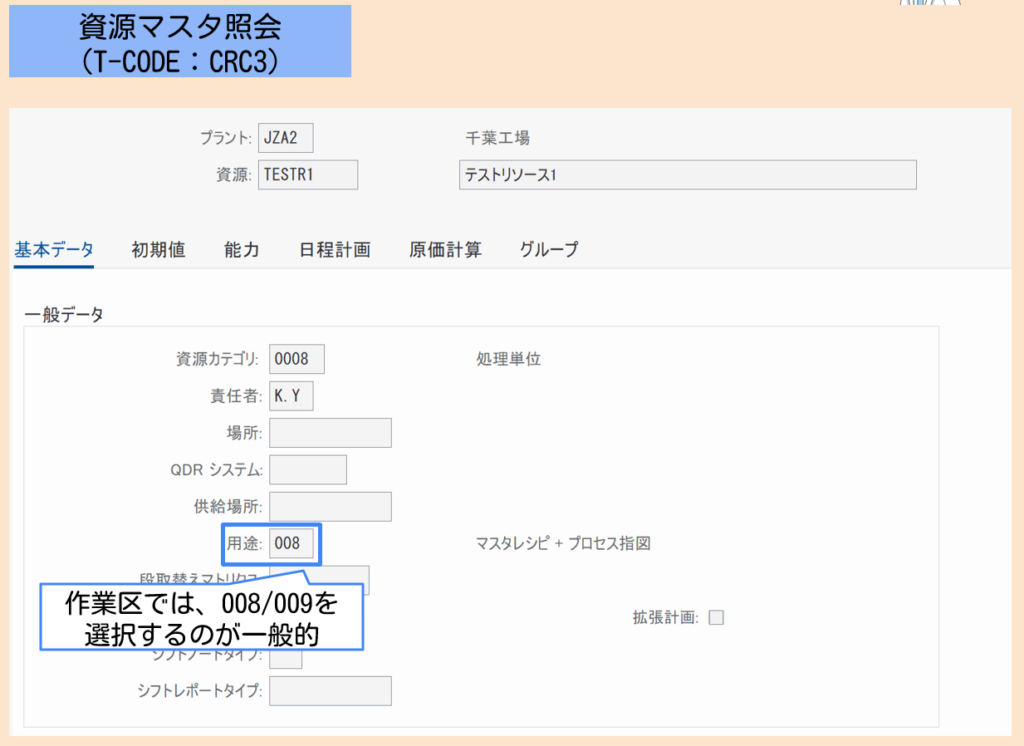Click the 責任者 field K.Y
Image resolution: width=1024 pixels, height=746 pixels.
(x=291, y=396)
